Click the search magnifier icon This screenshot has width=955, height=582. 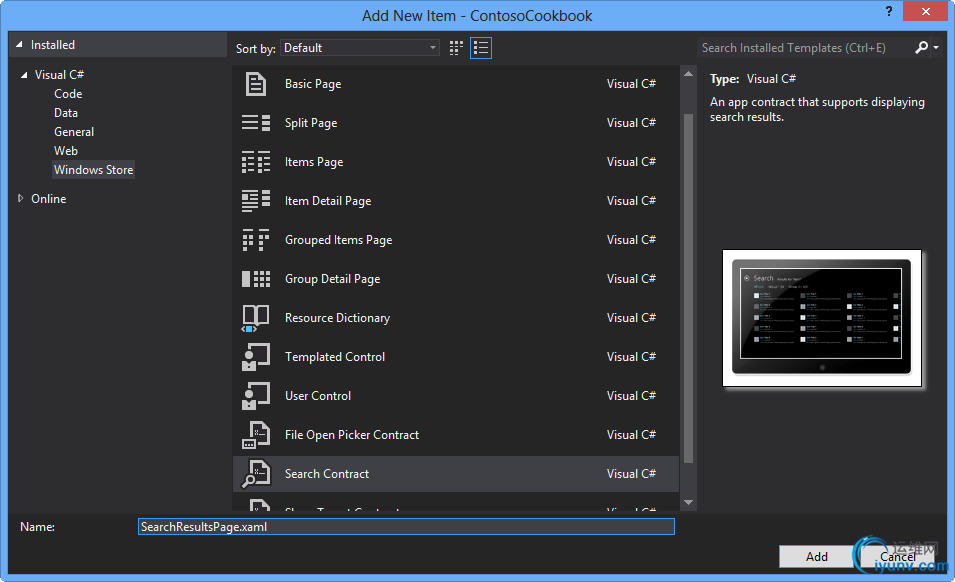(x=921, y=47)
